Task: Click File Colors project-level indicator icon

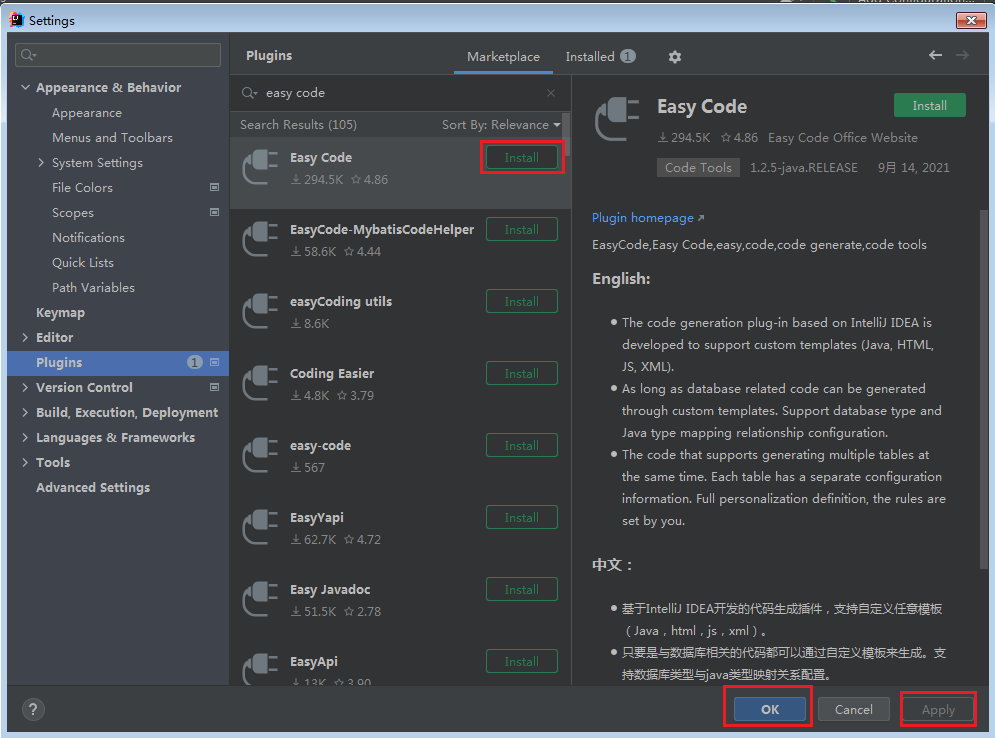Action: 214,187
